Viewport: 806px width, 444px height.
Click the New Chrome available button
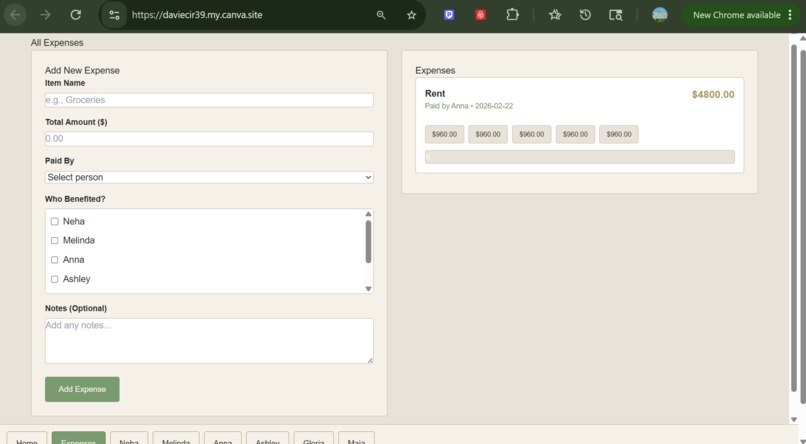coord(736,15)
